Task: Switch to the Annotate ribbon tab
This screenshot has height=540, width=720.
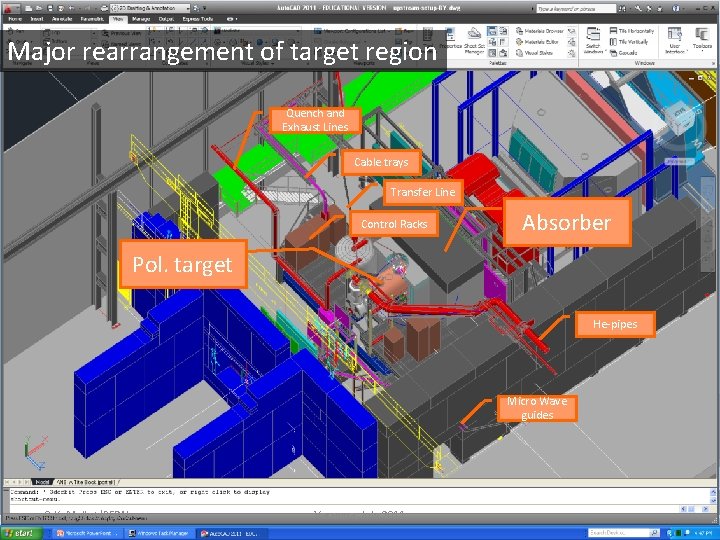Action: [x=62, y=19]
